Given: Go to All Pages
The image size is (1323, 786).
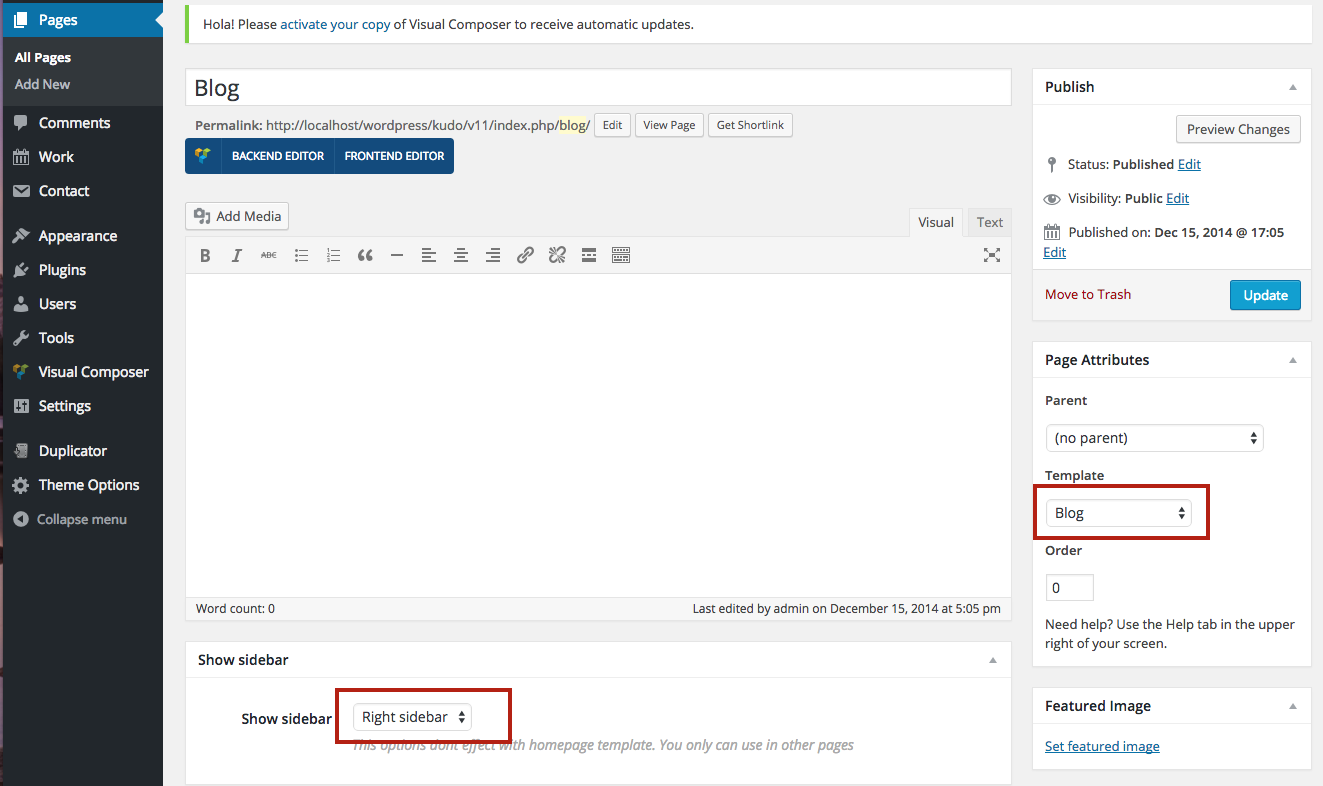Looking at the screenshot, I should [x=43, y=58].
